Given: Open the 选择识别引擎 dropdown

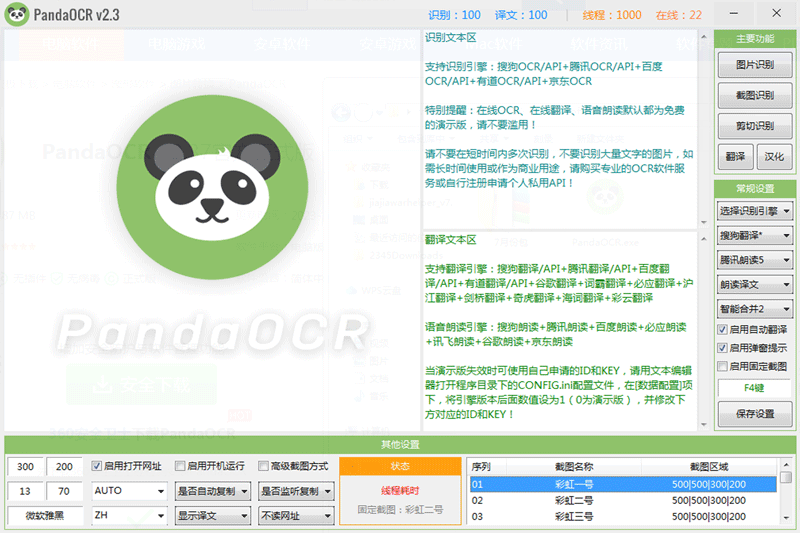Looking at the screenshot, I should pos(755,211).
